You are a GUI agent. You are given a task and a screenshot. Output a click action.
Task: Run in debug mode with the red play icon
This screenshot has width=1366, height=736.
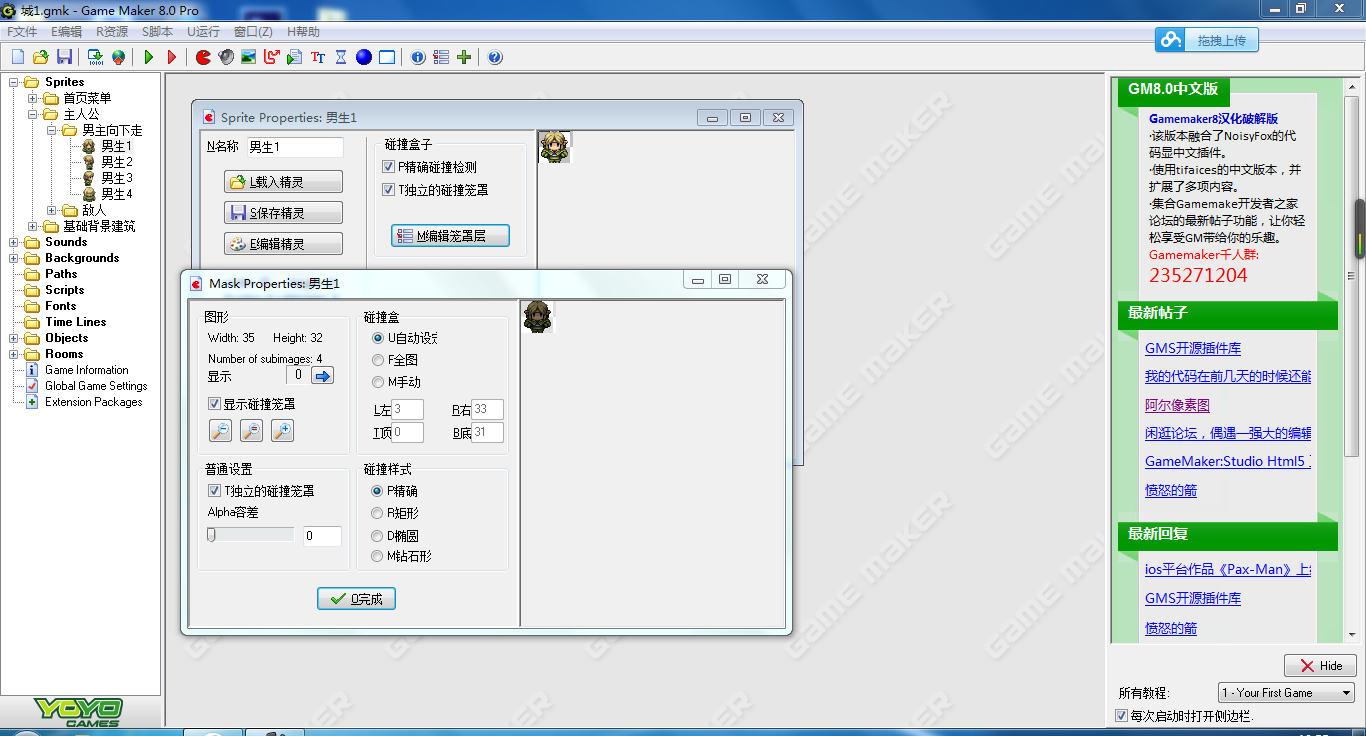pyautogui.click(x=172, y=57)
